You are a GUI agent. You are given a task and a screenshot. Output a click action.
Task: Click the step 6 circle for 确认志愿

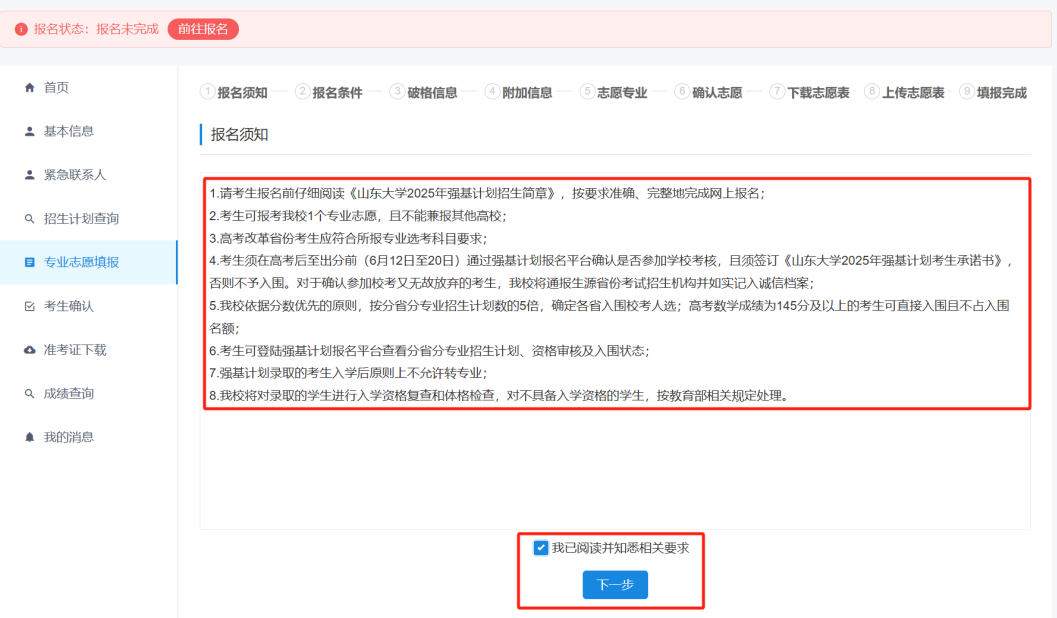682,92
